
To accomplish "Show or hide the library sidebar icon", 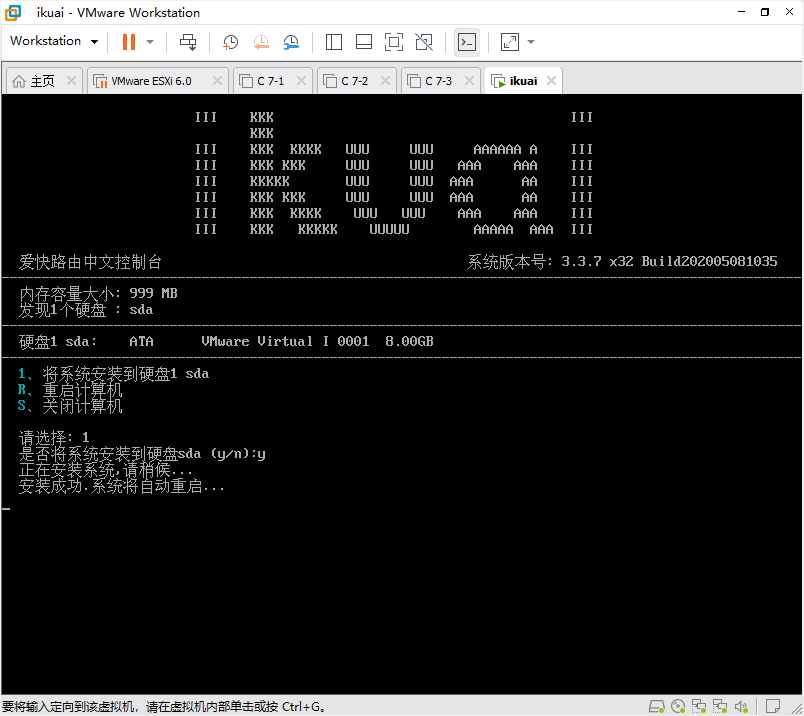I will click(x=334, y=42).
